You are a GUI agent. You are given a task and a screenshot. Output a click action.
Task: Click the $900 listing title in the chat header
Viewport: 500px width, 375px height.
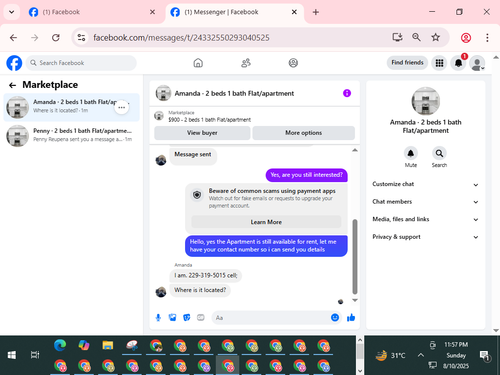(x=210, y=120)
